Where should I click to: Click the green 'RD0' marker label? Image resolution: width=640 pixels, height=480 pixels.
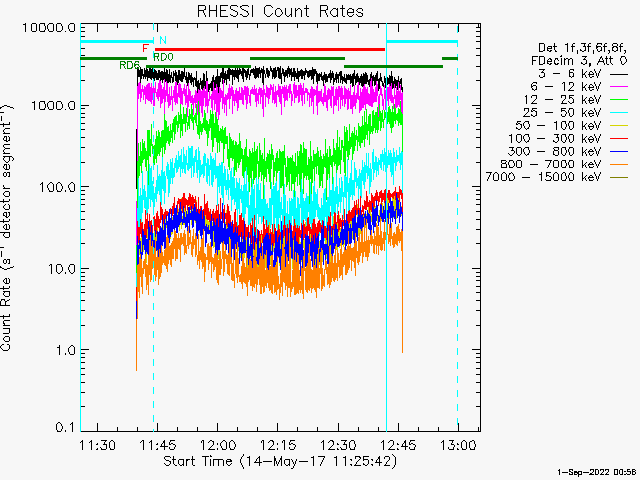point(163,57)
